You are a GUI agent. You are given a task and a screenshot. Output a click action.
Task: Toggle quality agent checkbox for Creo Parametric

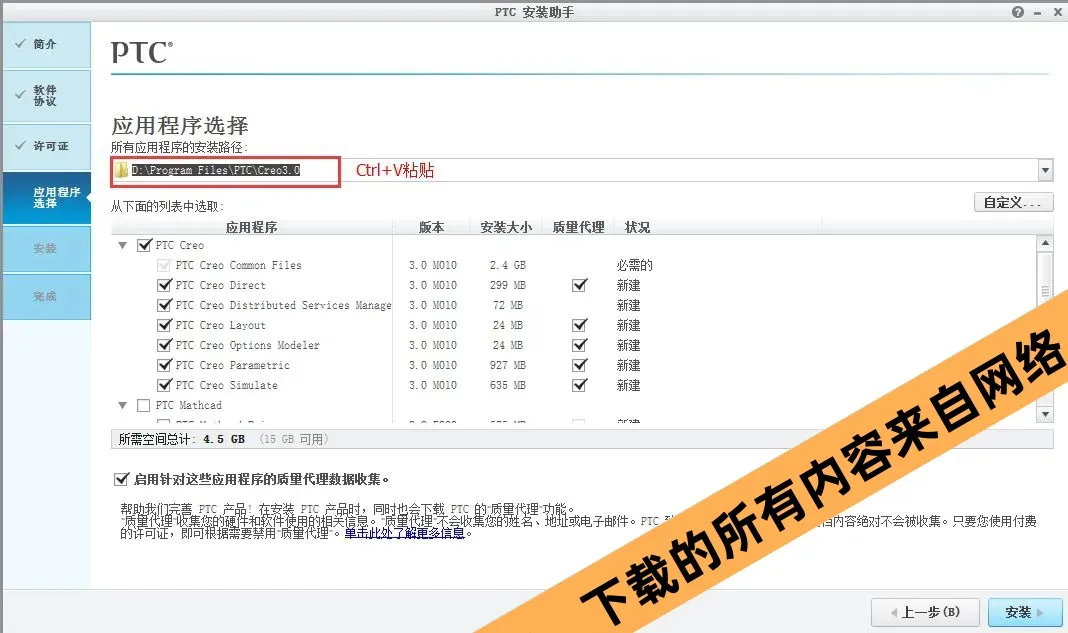click(x=580, y=365)
